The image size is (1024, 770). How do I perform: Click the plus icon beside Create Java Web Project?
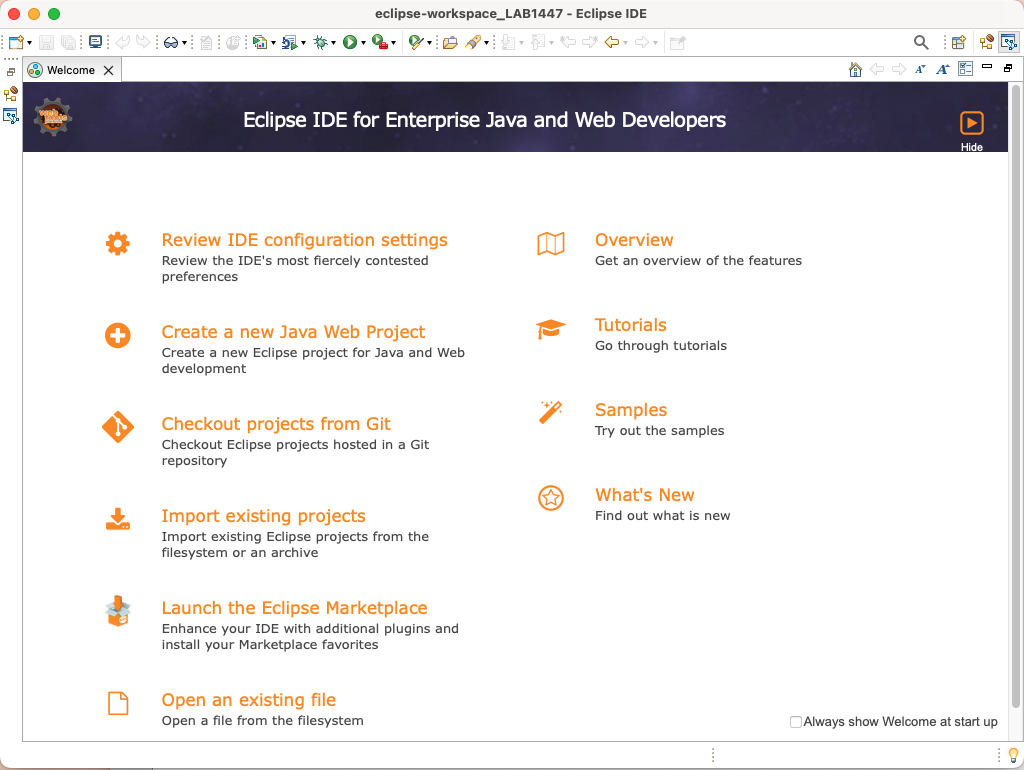(x=118, y=336)
